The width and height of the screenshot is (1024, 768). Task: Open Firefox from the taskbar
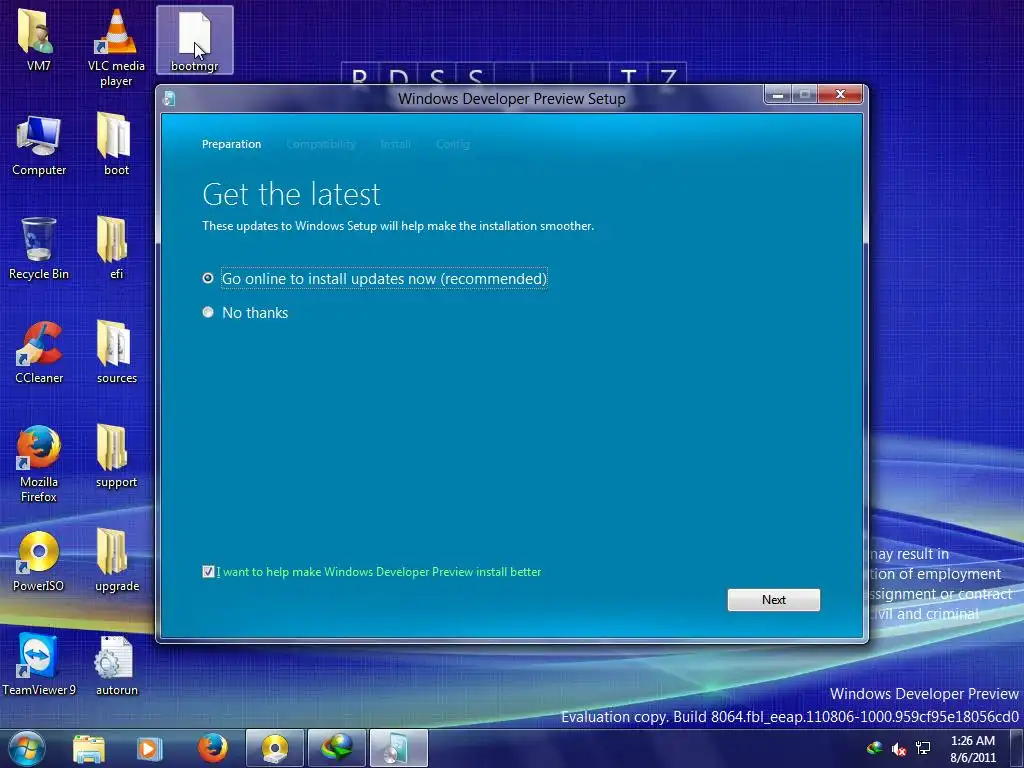coord(212,749)
